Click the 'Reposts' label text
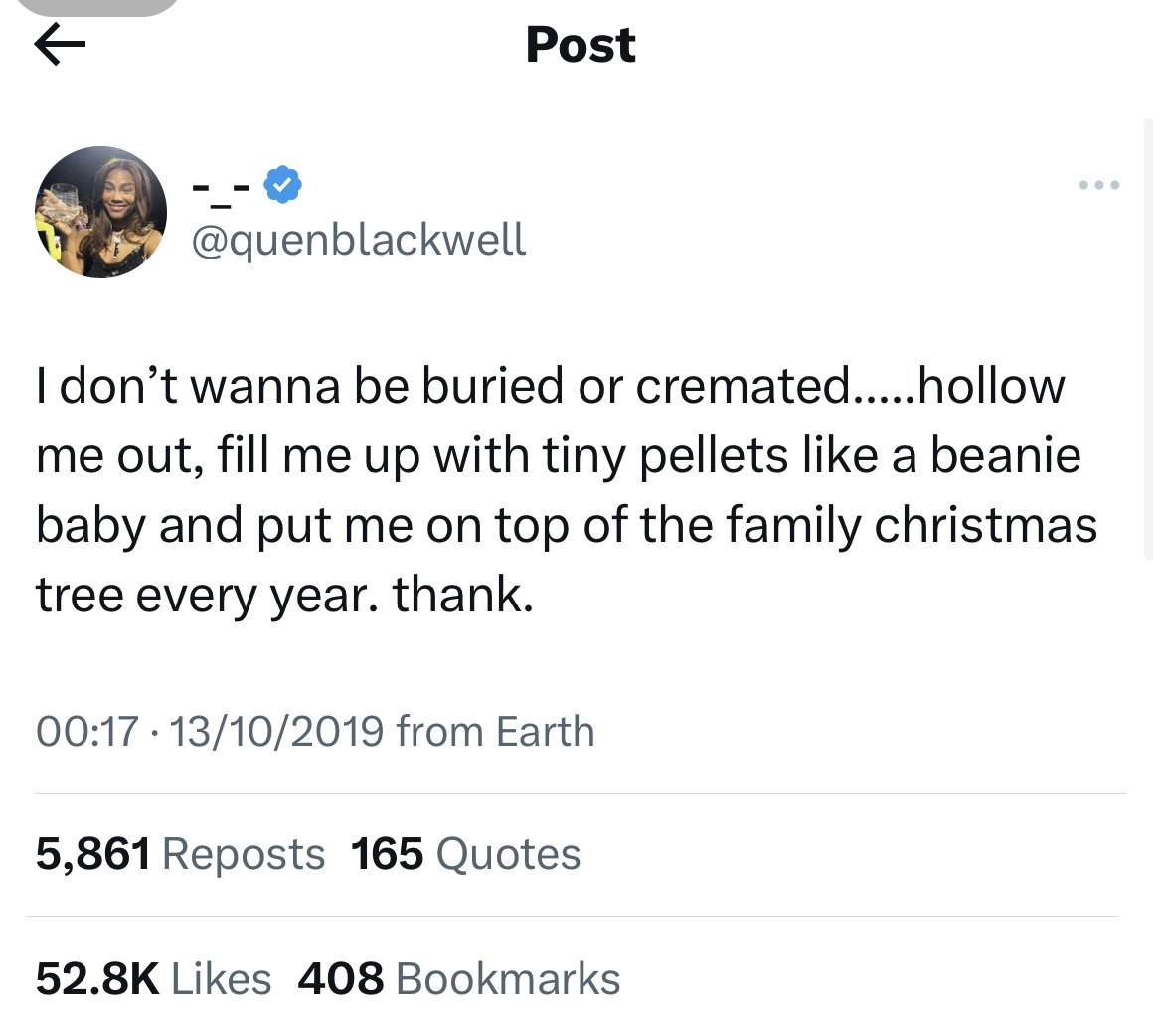This screenshot has height=1036, width=1162. 243,853
